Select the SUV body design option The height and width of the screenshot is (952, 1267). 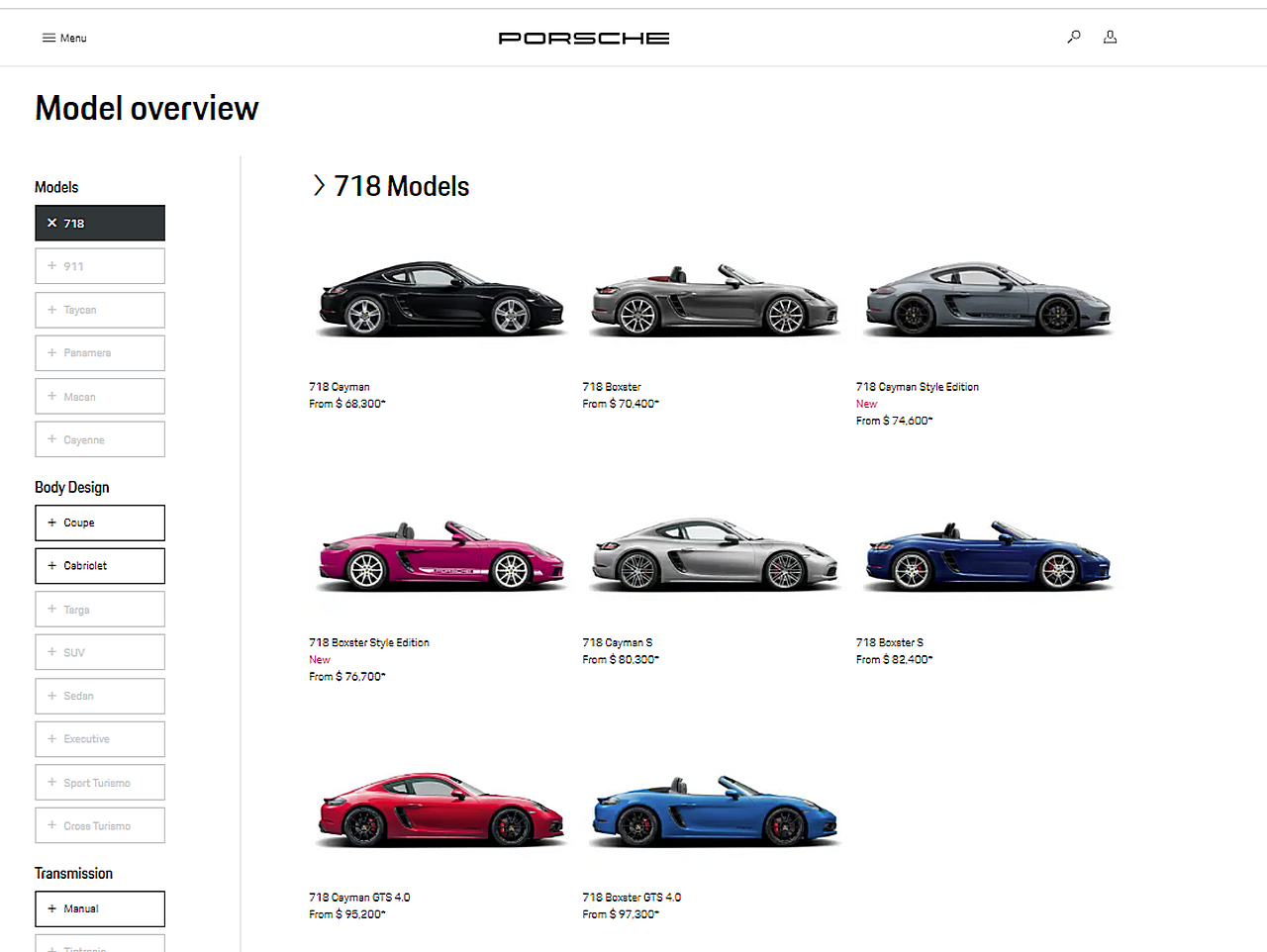click(x=99, y=652)
